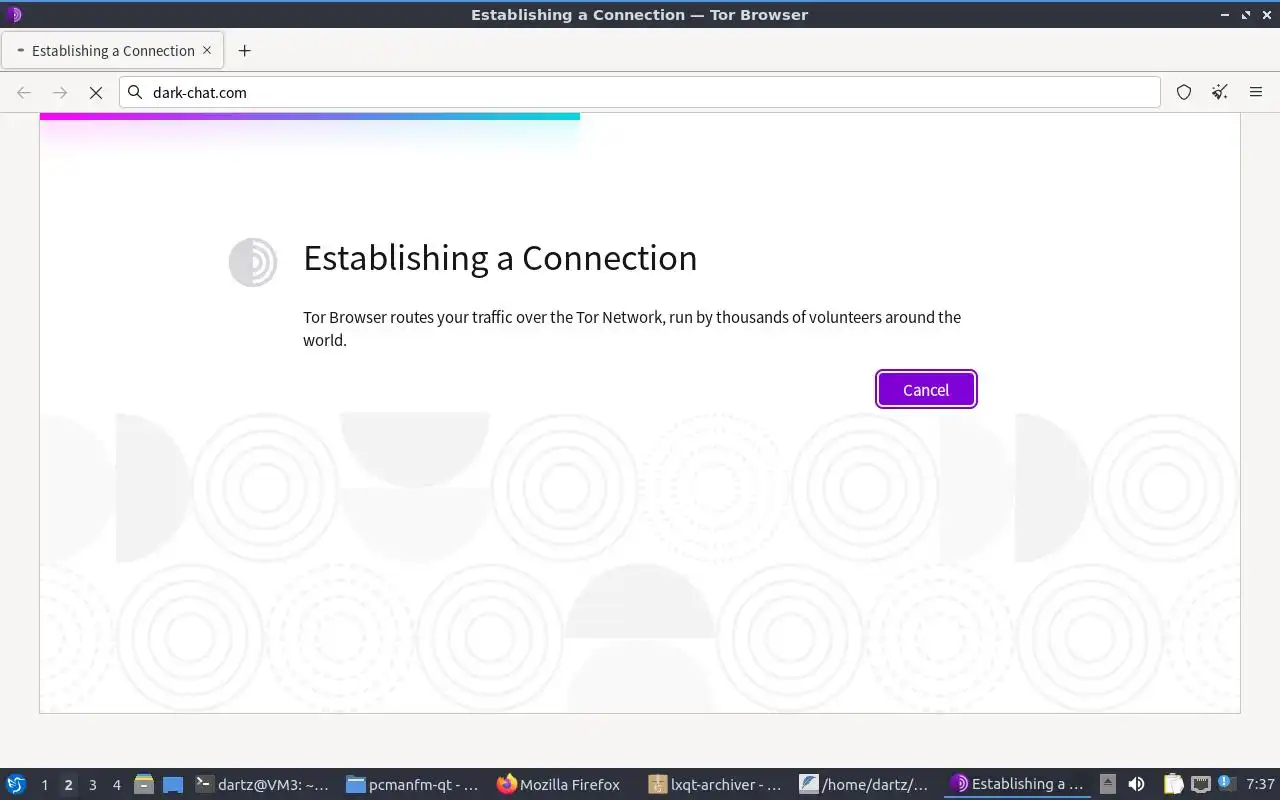Cancel the Tor connection attempt

click(x=926, y=390)
